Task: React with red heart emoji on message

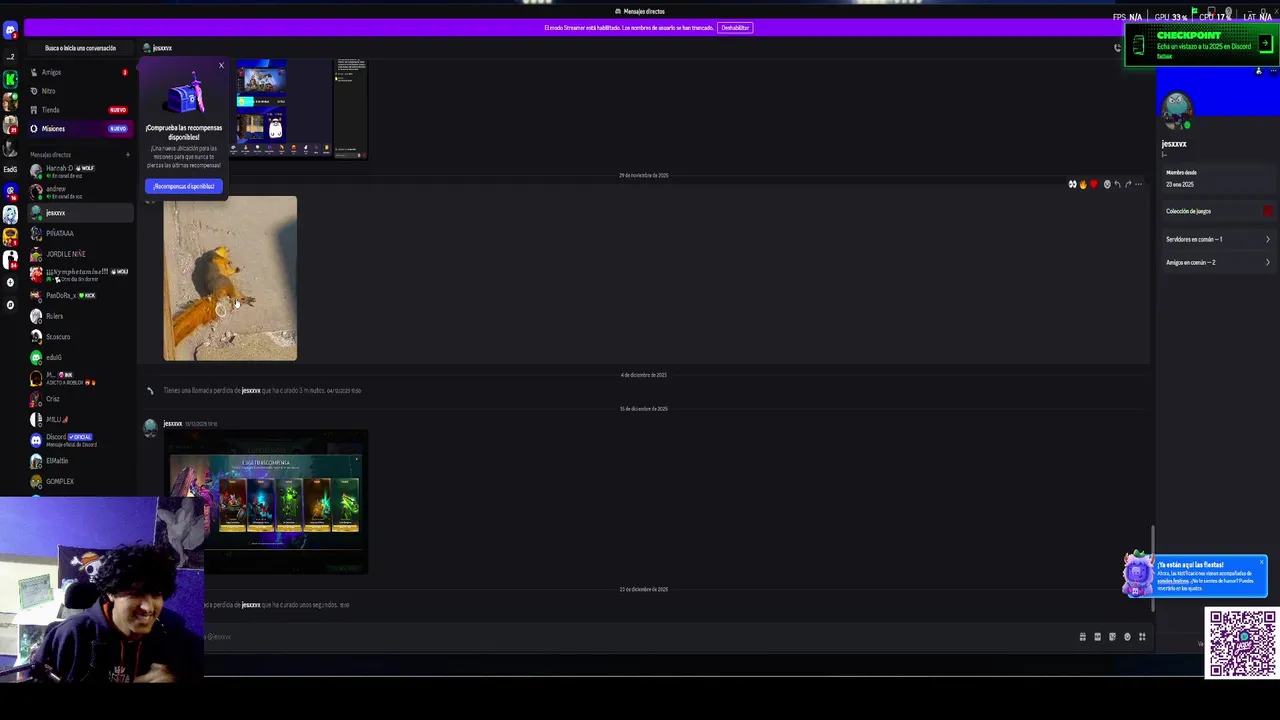Action: [x=1094, y=184]
